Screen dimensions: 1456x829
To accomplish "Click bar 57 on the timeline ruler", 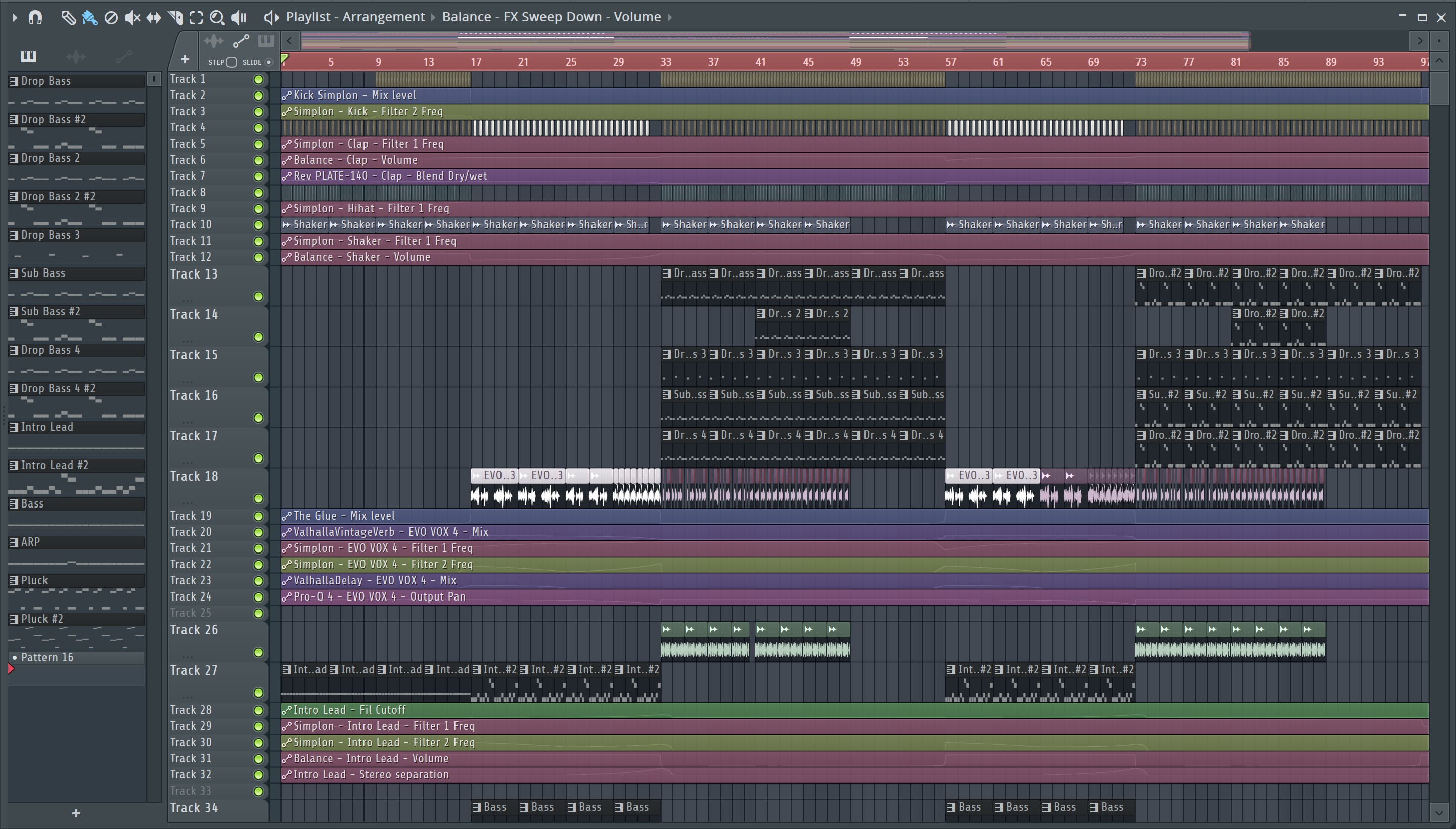I will pos(950,62).
